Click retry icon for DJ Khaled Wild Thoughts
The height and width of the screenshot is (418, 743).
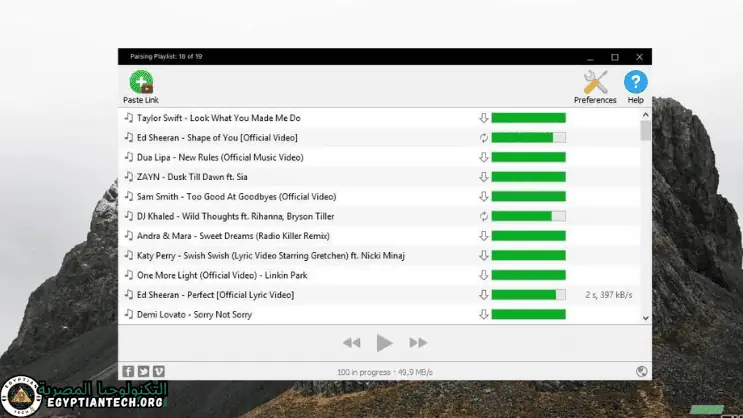coord(483,216)
